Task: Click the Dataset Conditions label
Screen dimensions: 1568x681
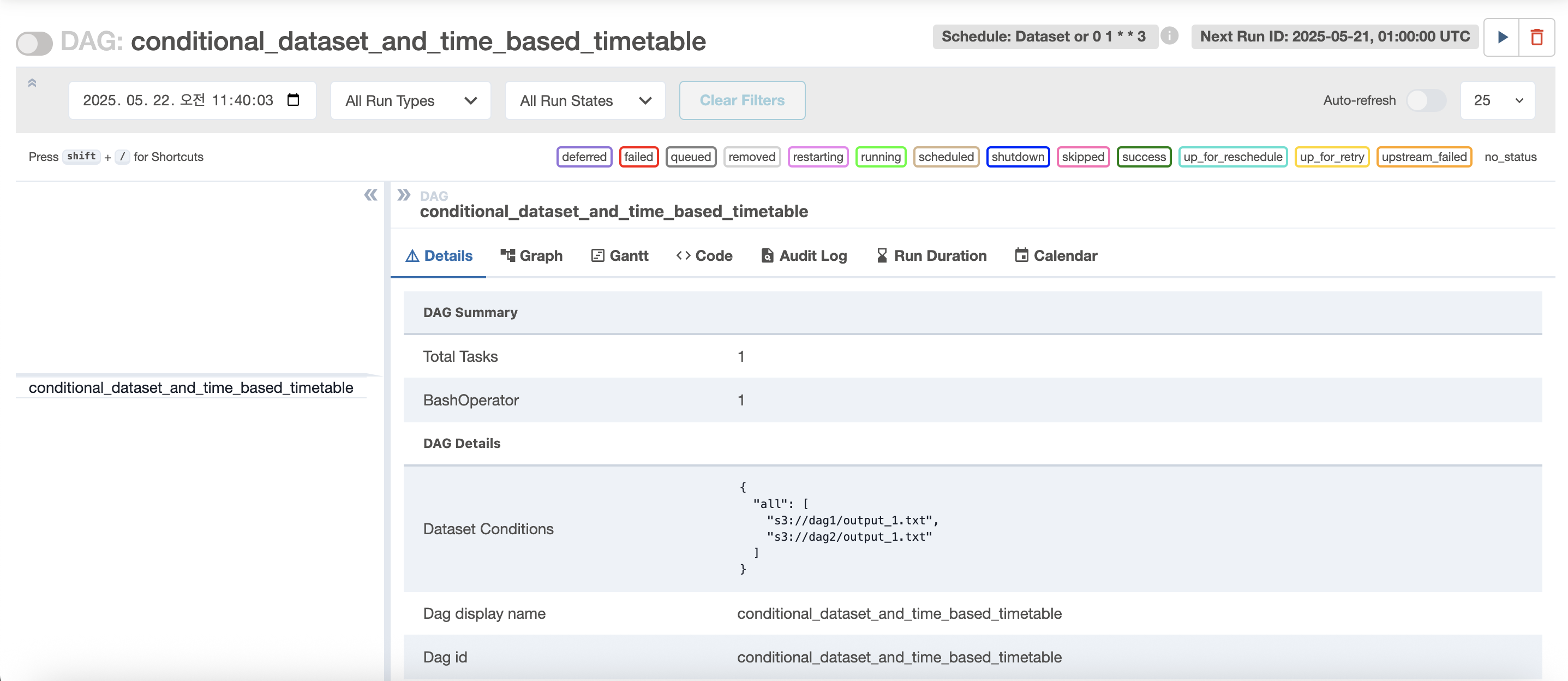Action: (x=488, y=529)
